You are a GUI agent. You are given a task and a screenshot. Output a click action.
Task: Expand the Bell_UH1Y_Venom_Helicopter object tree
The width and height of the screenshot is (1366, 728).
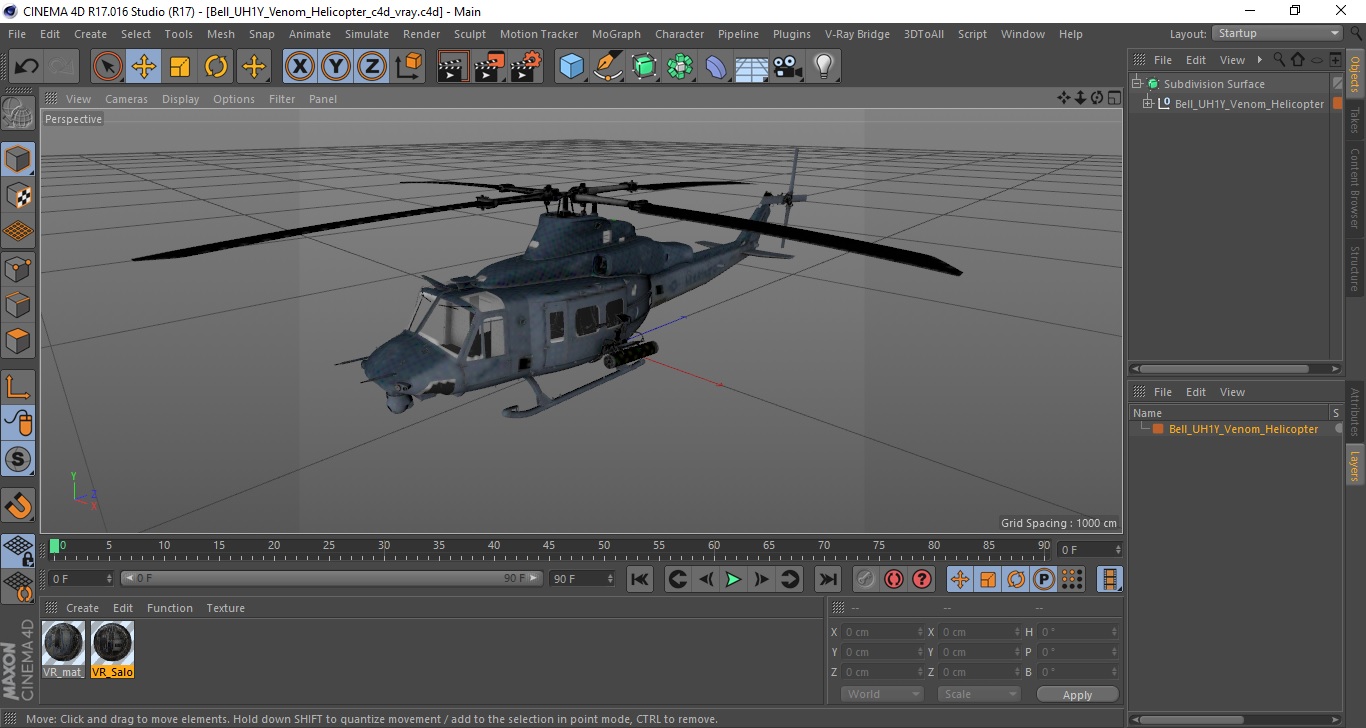pos(1147,104)
